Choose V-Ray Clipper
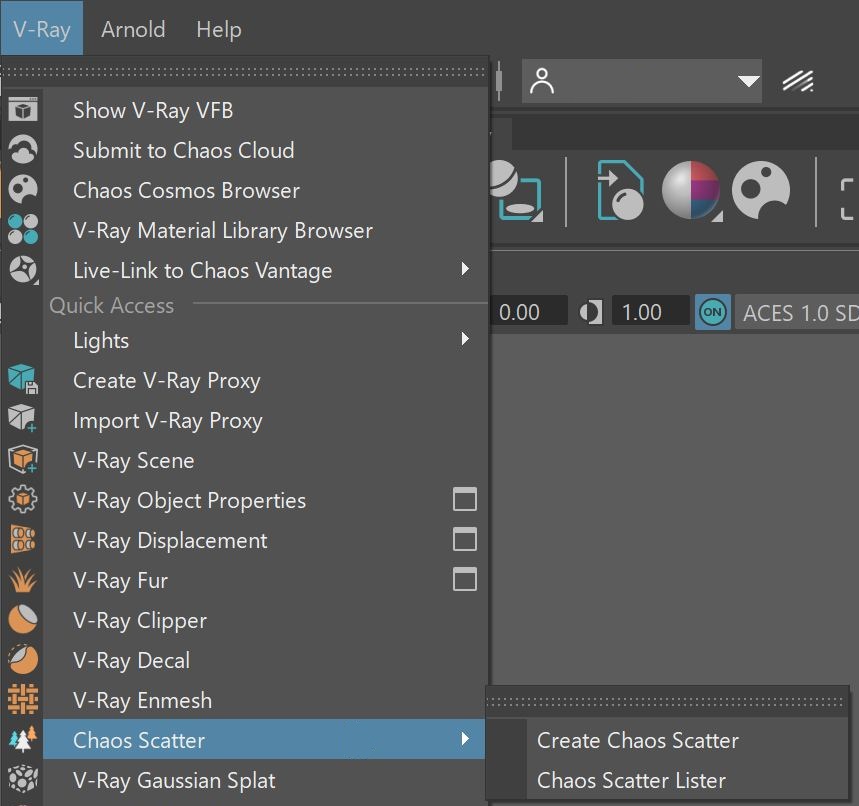Viewport: 859px width, 806px height. click(265, 620)
